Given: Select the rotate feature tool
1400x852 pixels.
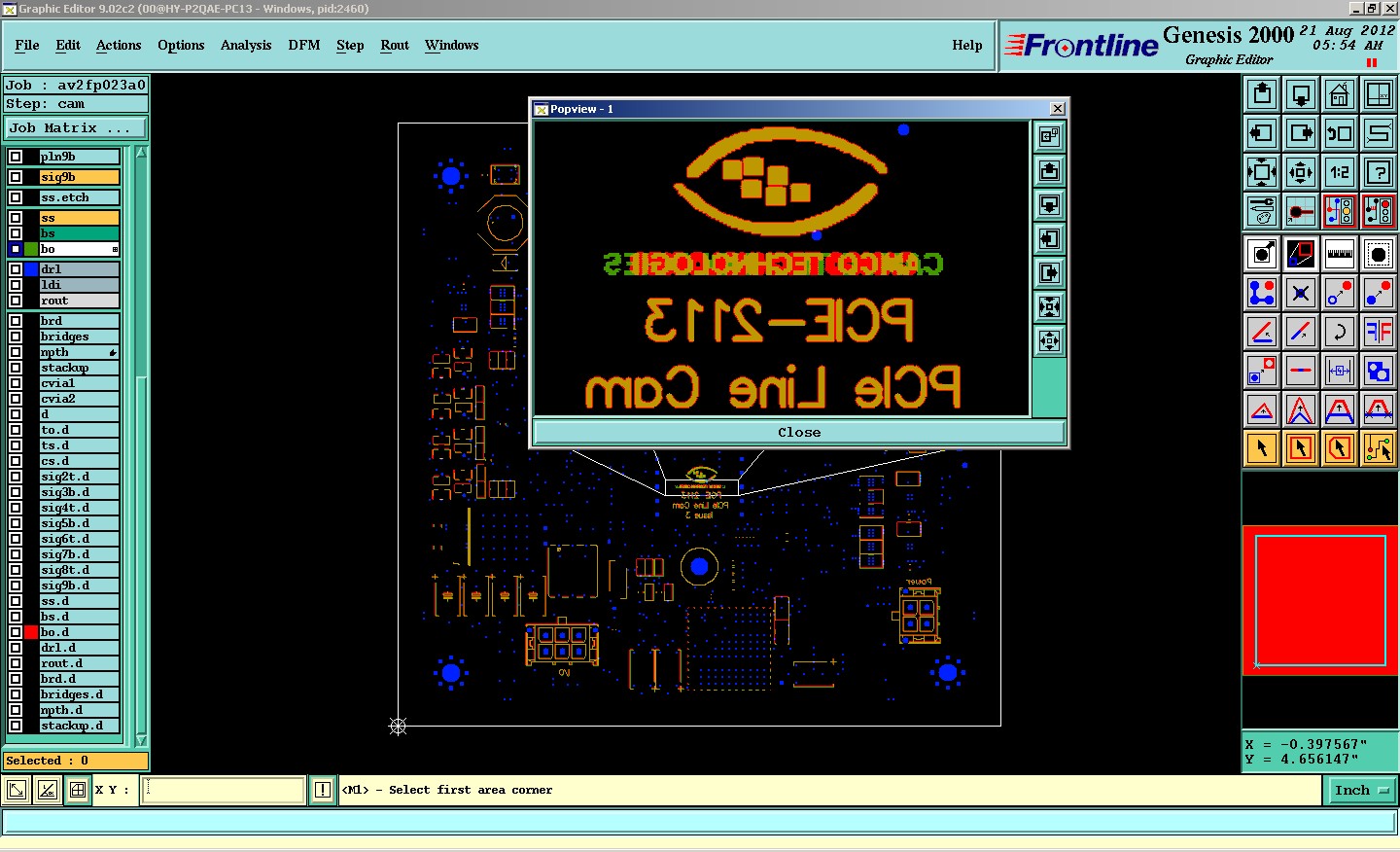Looking at the screenshot, I should tap(1340, 332).
